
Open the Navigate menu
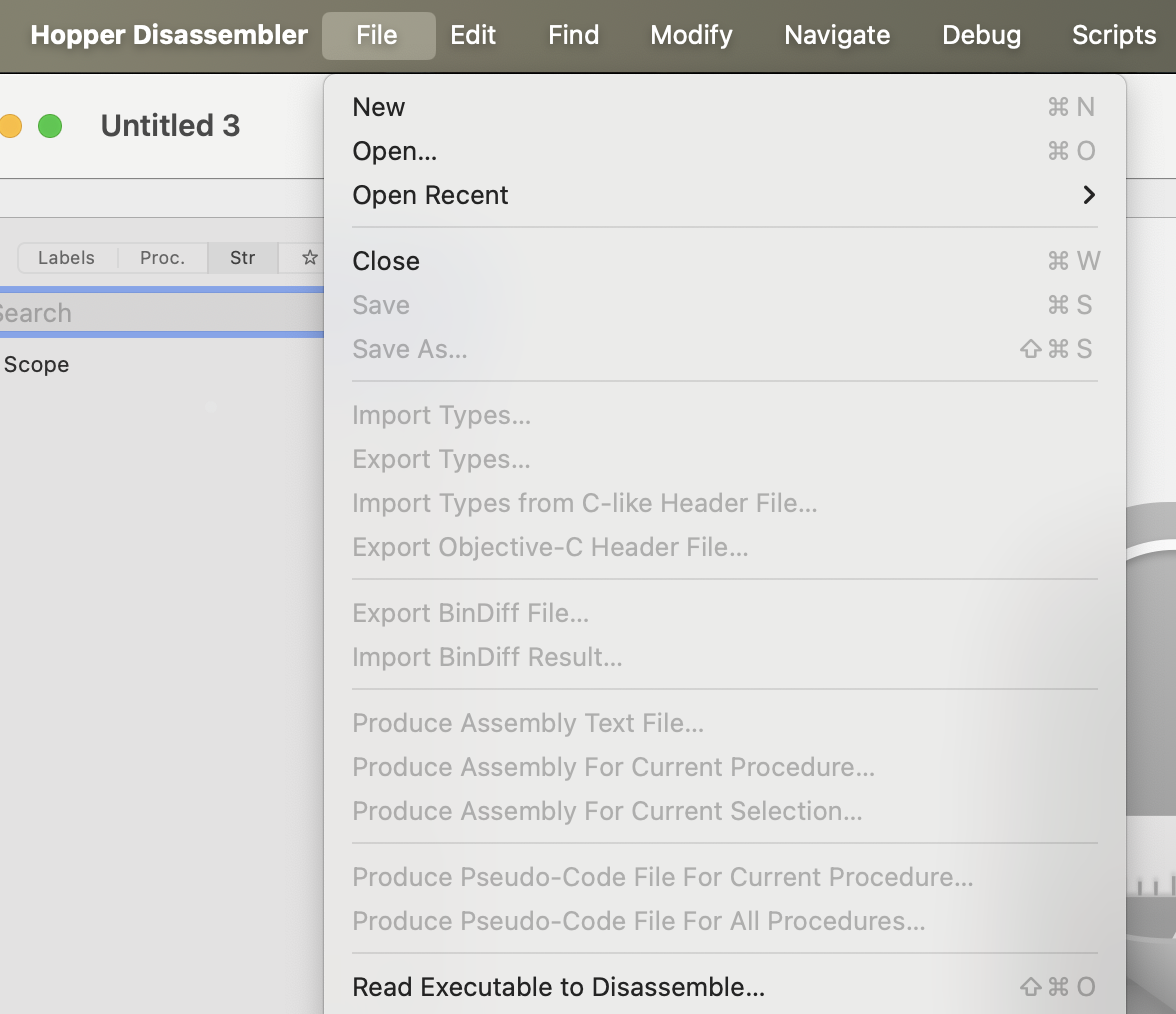(x=837, y=35)
